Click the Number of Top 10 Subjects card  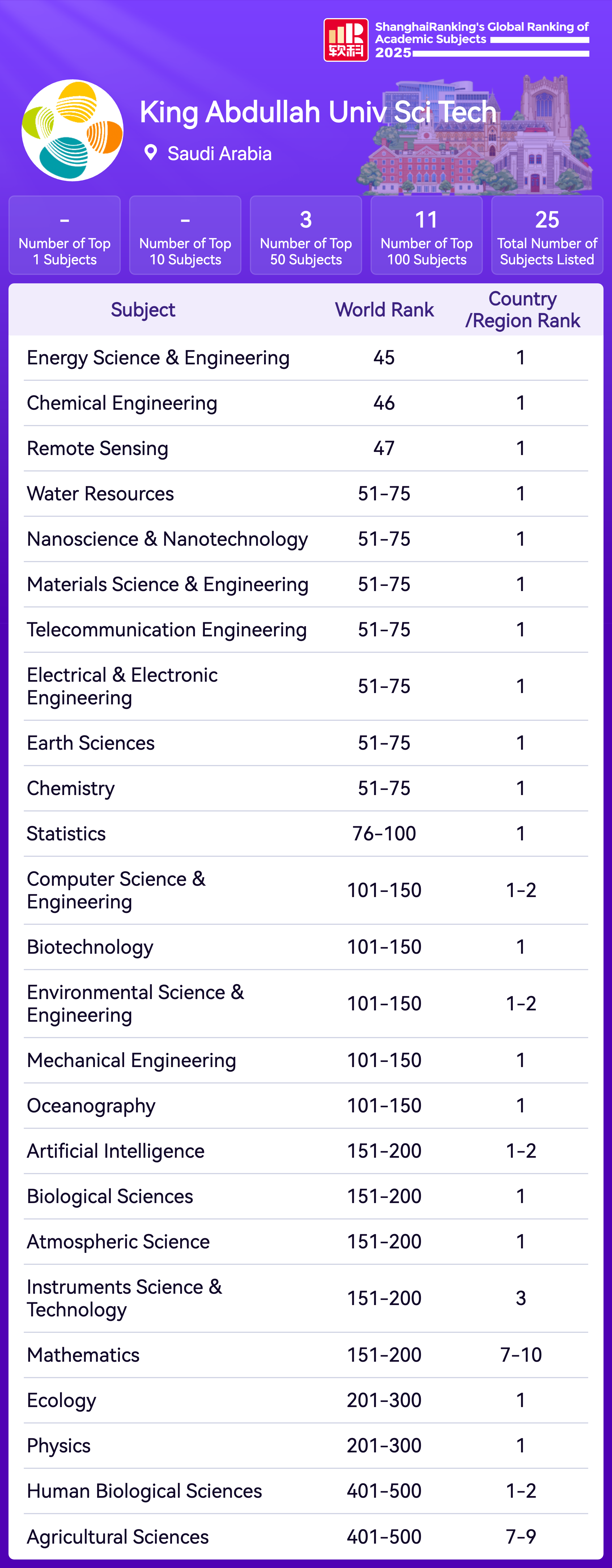click(185, 235)
